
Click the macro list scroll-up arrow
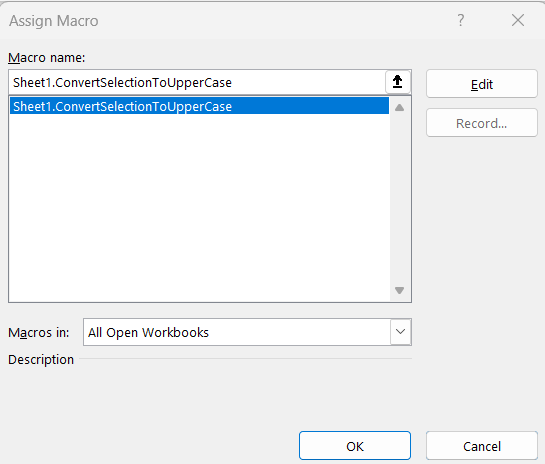400,108
